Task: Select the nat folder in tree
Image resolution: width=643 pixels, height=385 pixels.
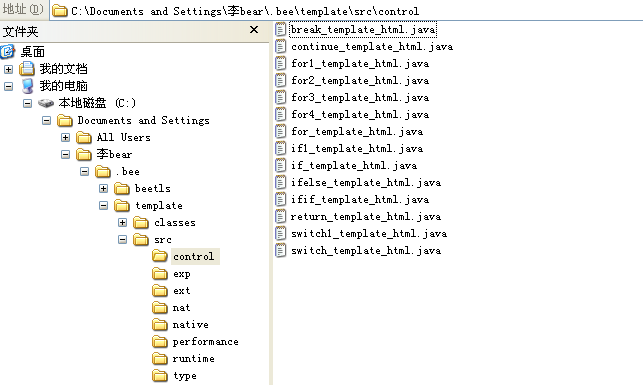Action: tap(181, 308)
